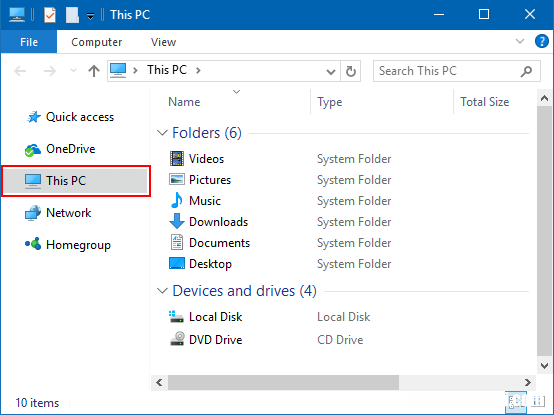Image resolution: width=554 pixels, height=415 pixels.
Task: Click the This PC system icon in title bar
Action: click(x=17, y=15)
